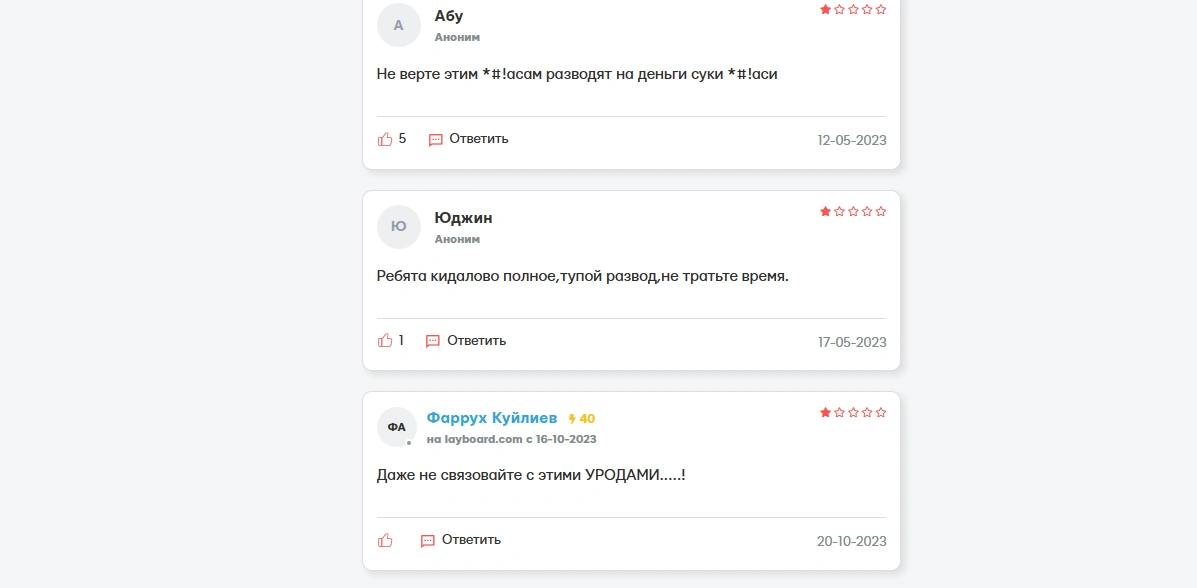This screenshot has width=1197, height=588.
Task: Click the star rating on Фаррух's review
Action: (853, 412)
